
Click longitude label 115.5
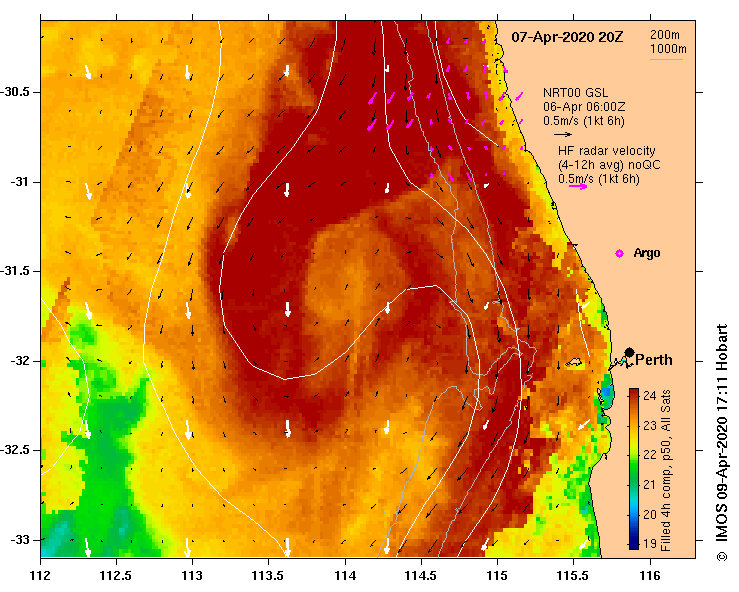click(x=573, y=576)
